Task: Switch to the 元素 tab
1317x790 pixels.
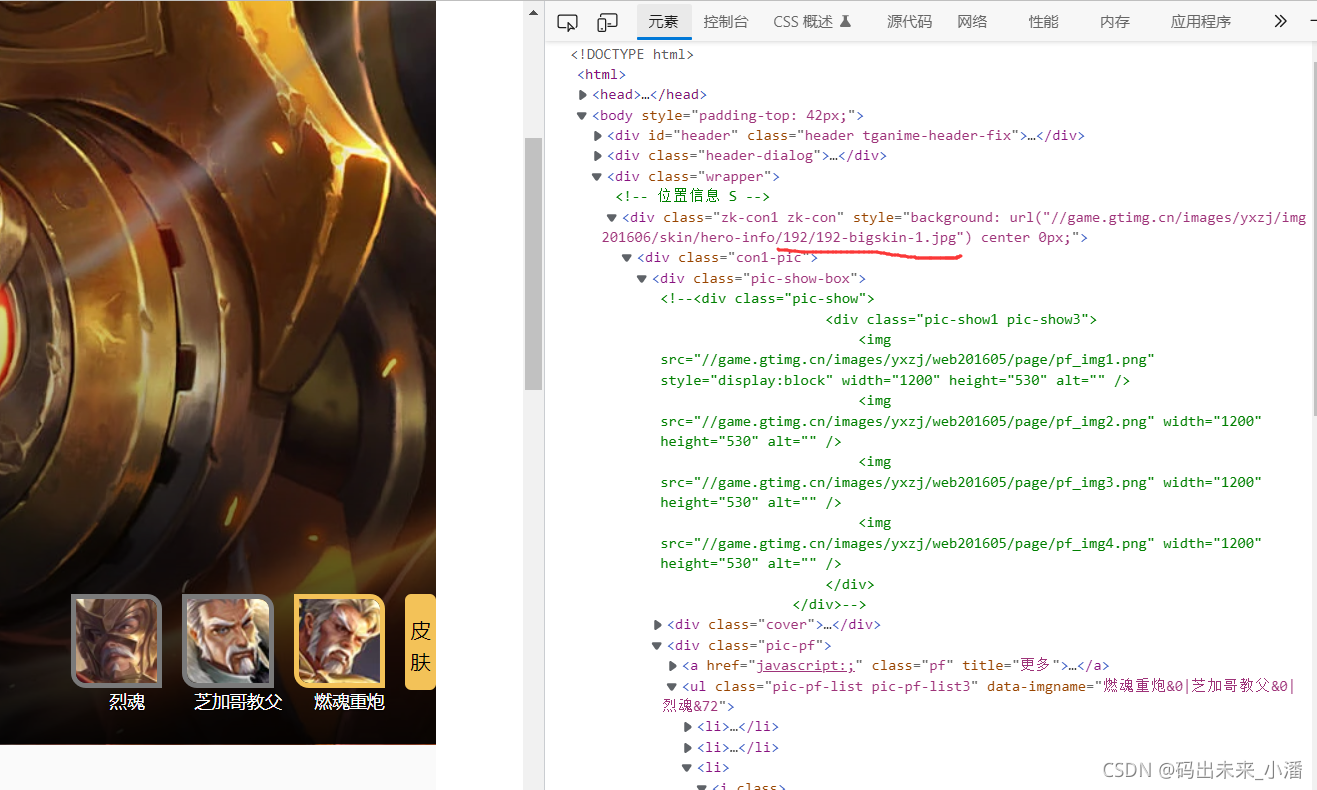Action: pos(663,21)
